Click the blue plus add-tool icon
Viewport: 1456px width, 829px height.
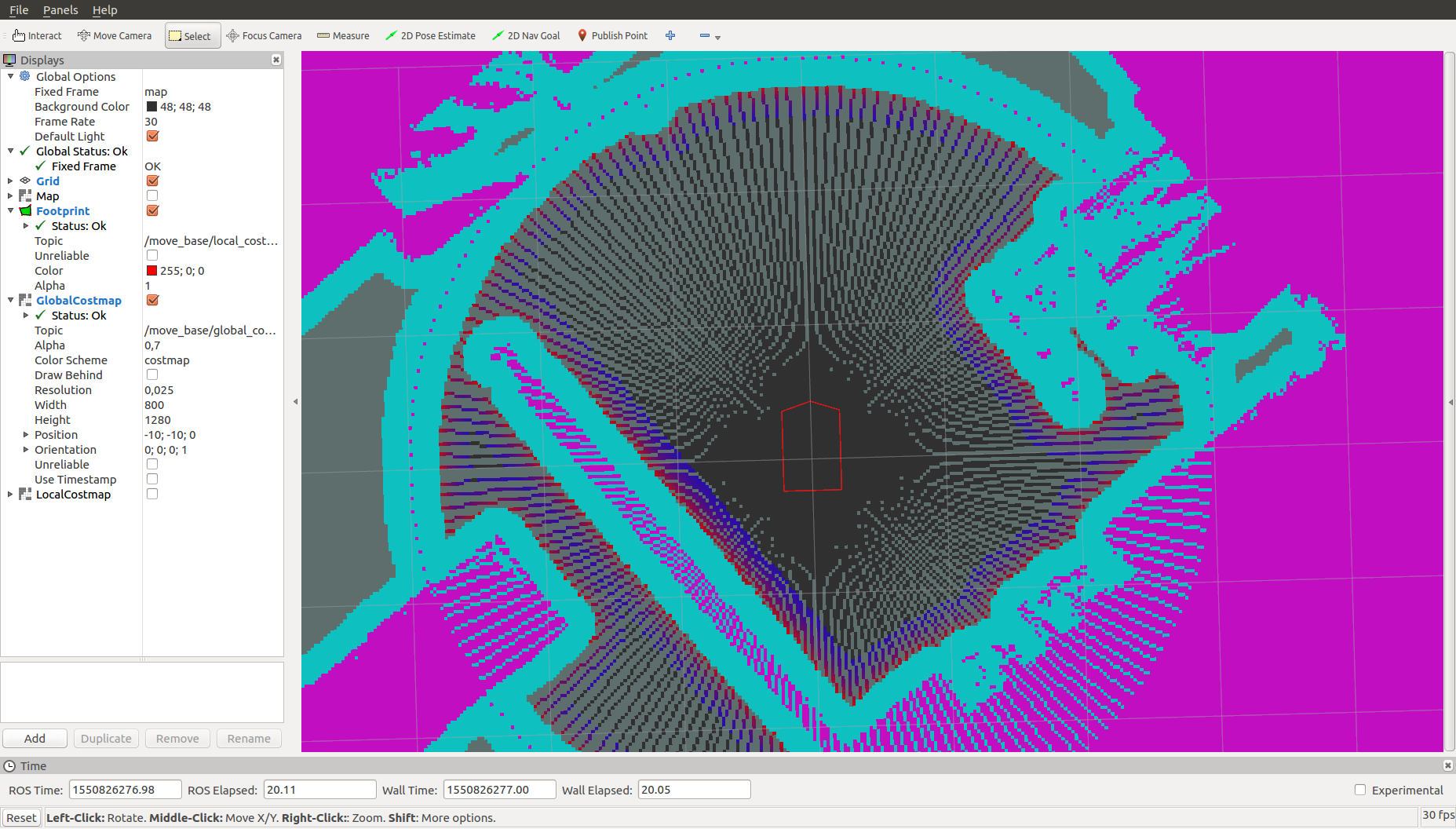[x=670, y=35]
